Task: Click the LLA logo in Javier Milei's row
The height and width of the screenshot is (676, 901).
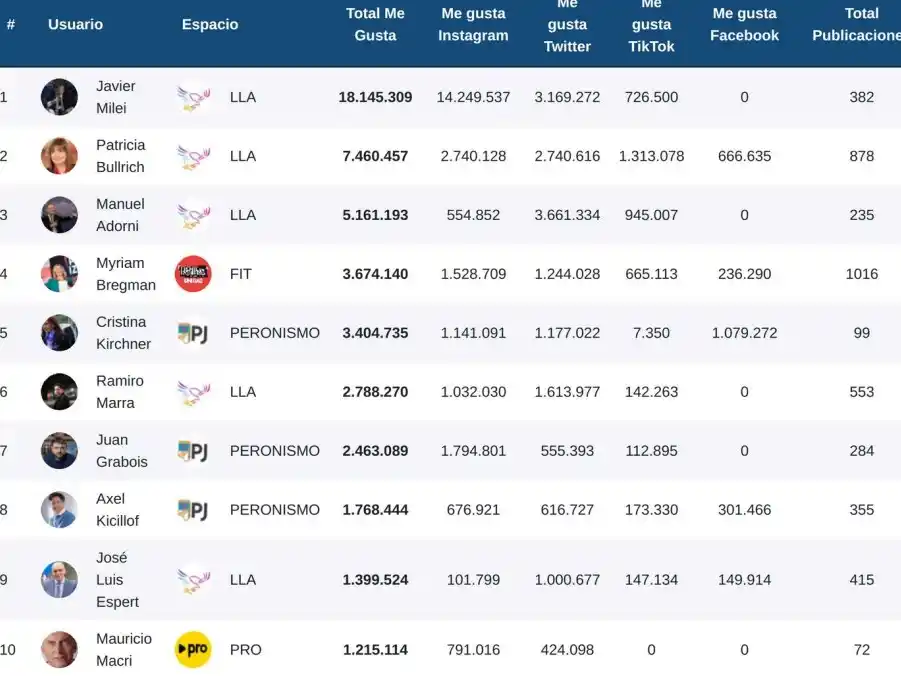Action: pos(193,97)
